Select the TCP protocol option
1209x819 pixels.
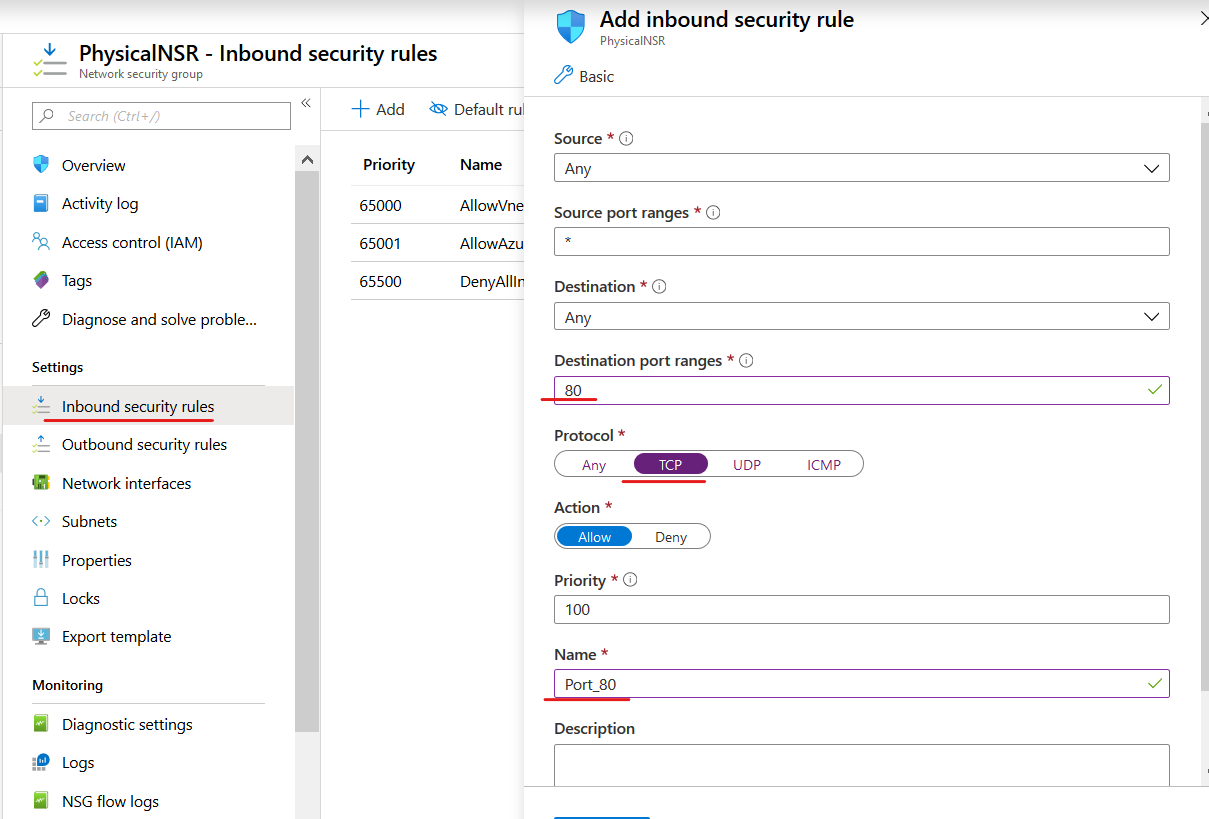click(670, 464)
